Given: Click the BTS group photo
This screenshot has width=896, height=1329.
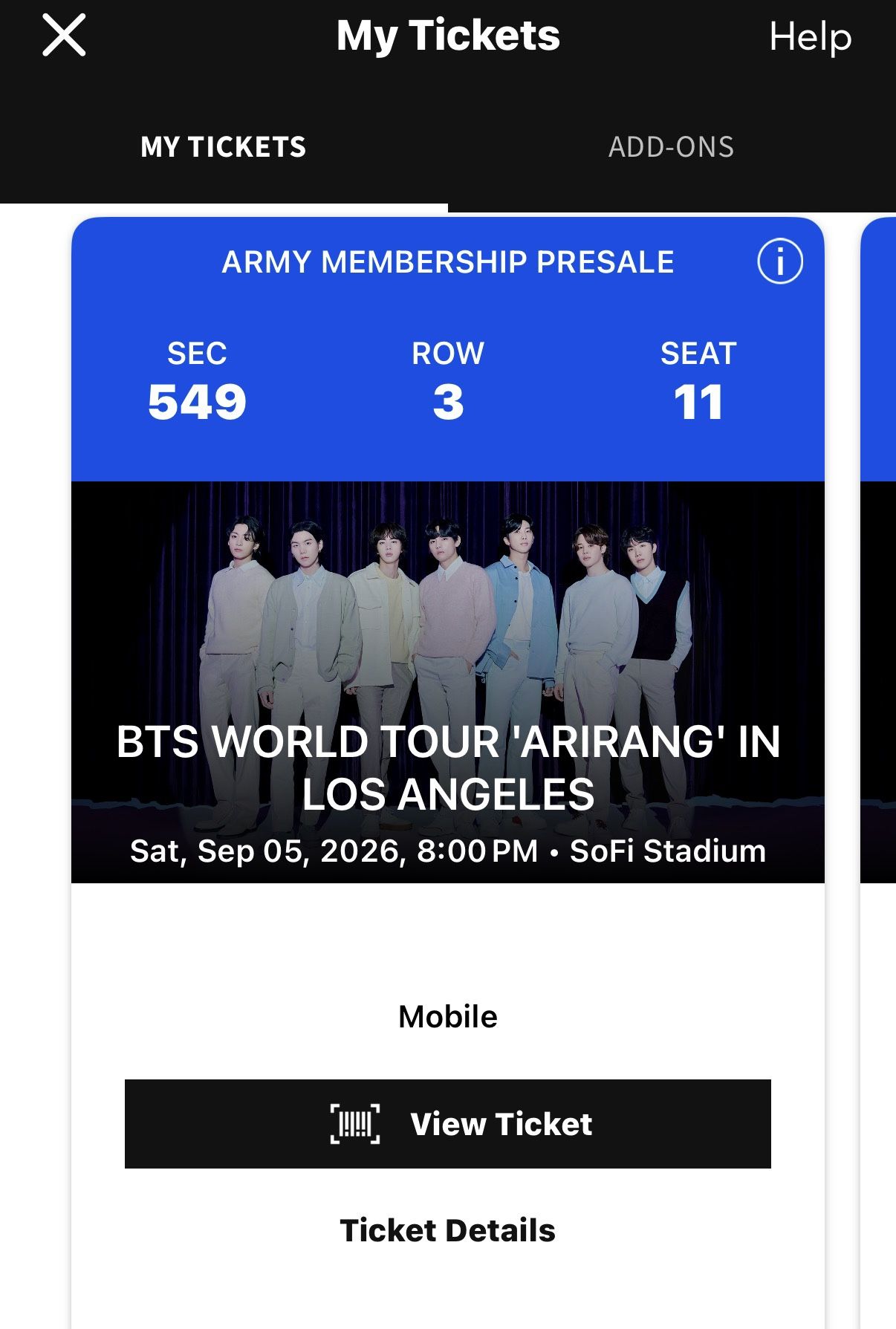Looking at the screenshot, I should (448, 609).
